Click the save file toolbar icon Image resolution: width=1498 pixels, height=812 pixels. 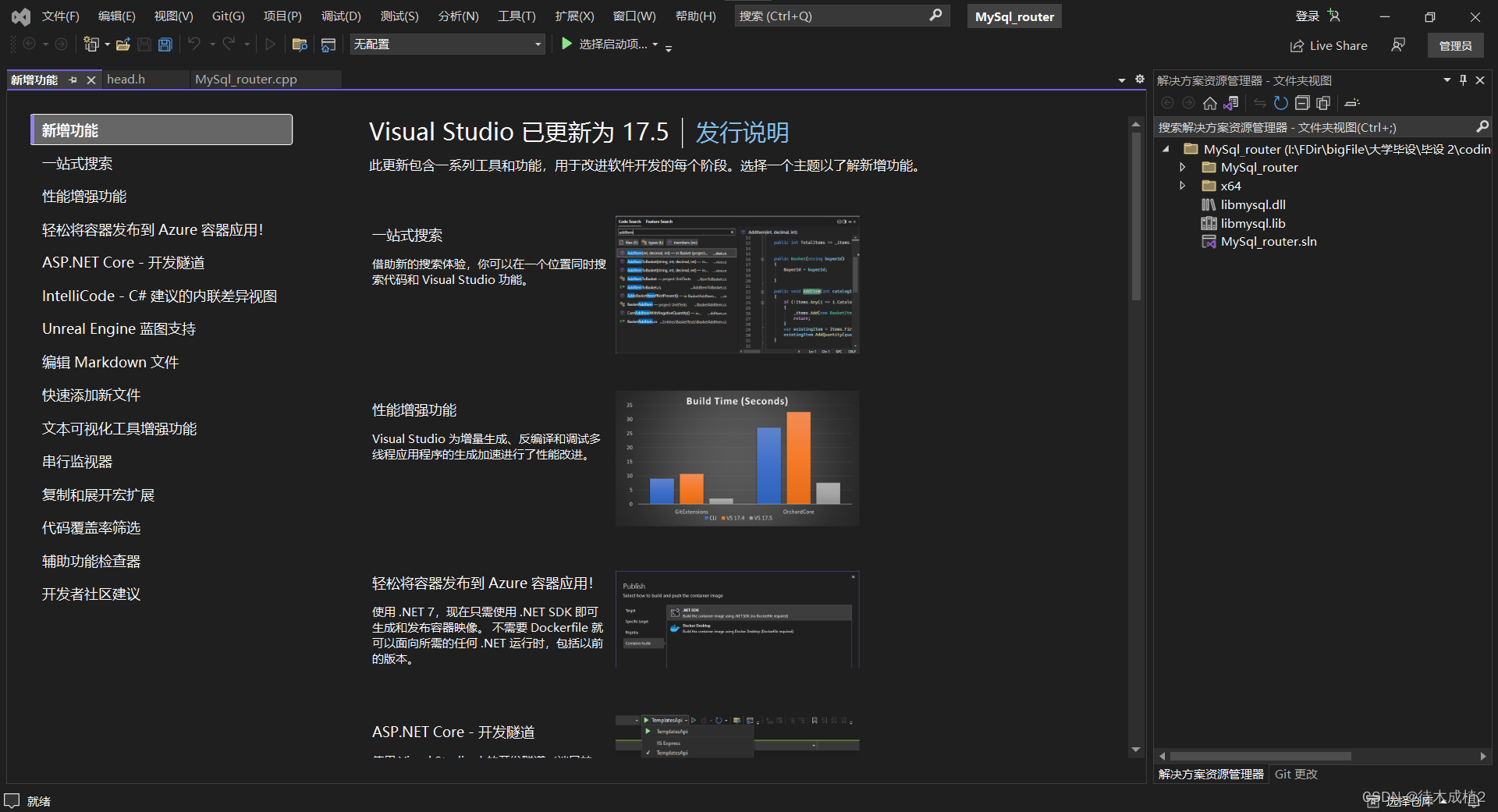[x=144, y=44]
